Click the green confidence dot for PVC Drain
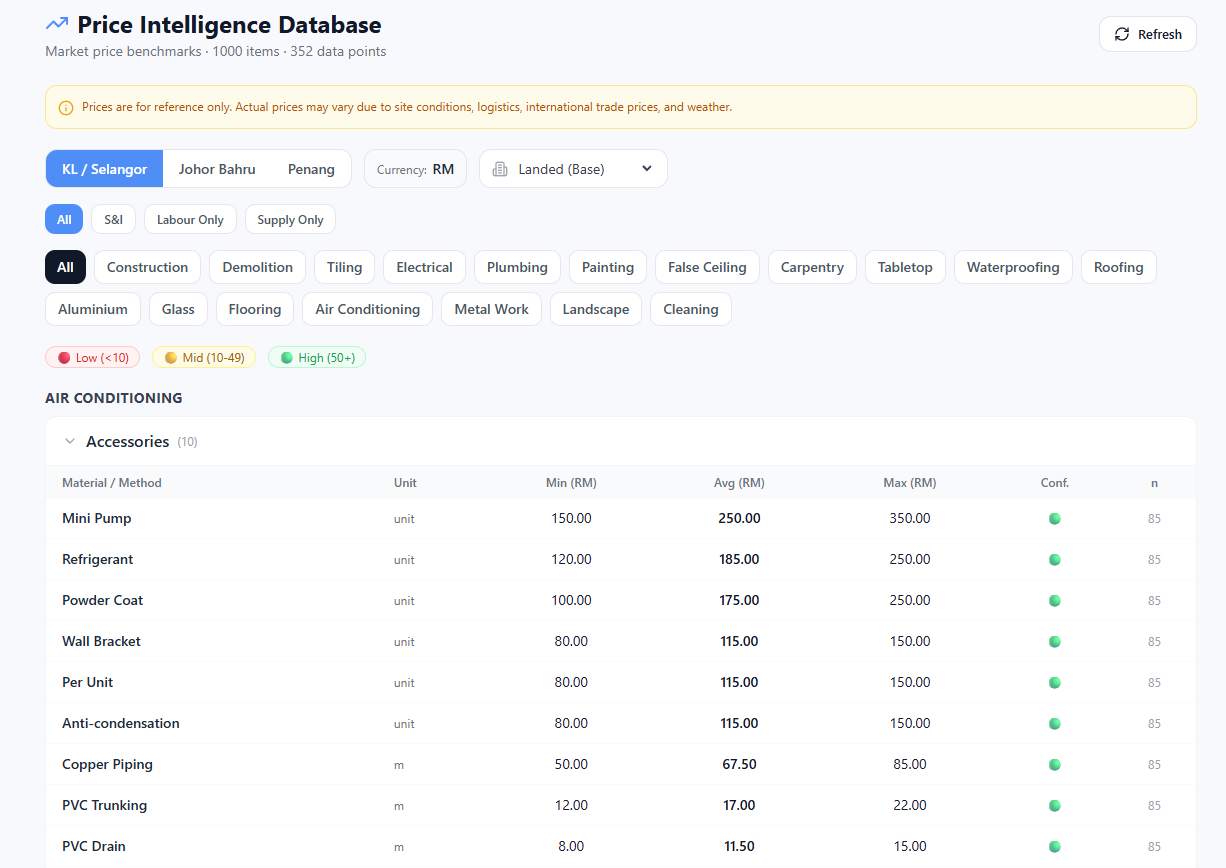Viewport: 1226px width, 868px height. click(1054, 847)
